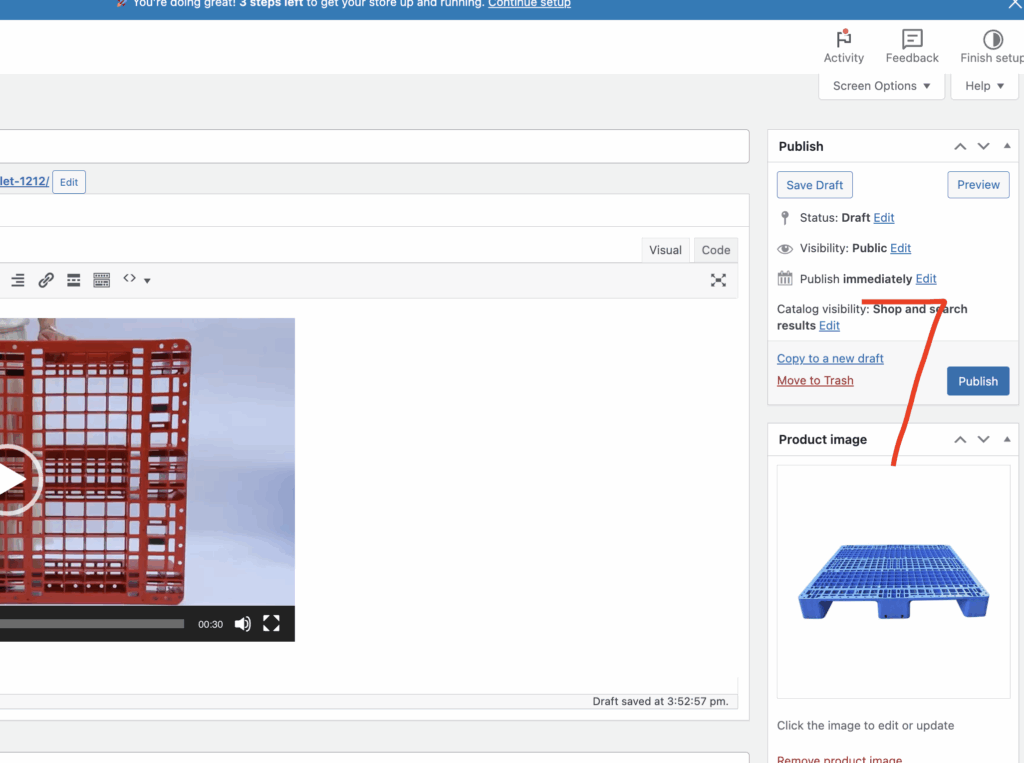This screenshot has height=763, width=1024.
Task: Click the blue Publish button
Action: pos(977,381)
